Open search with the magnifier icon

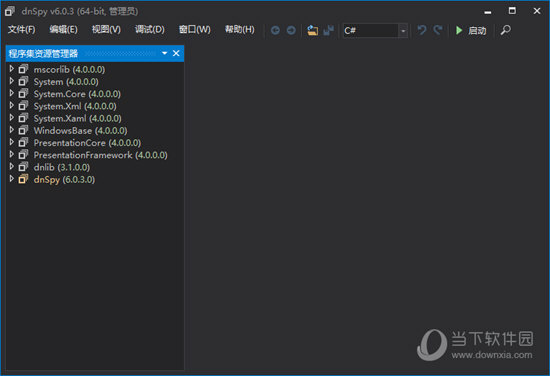[x=505, y=30]
